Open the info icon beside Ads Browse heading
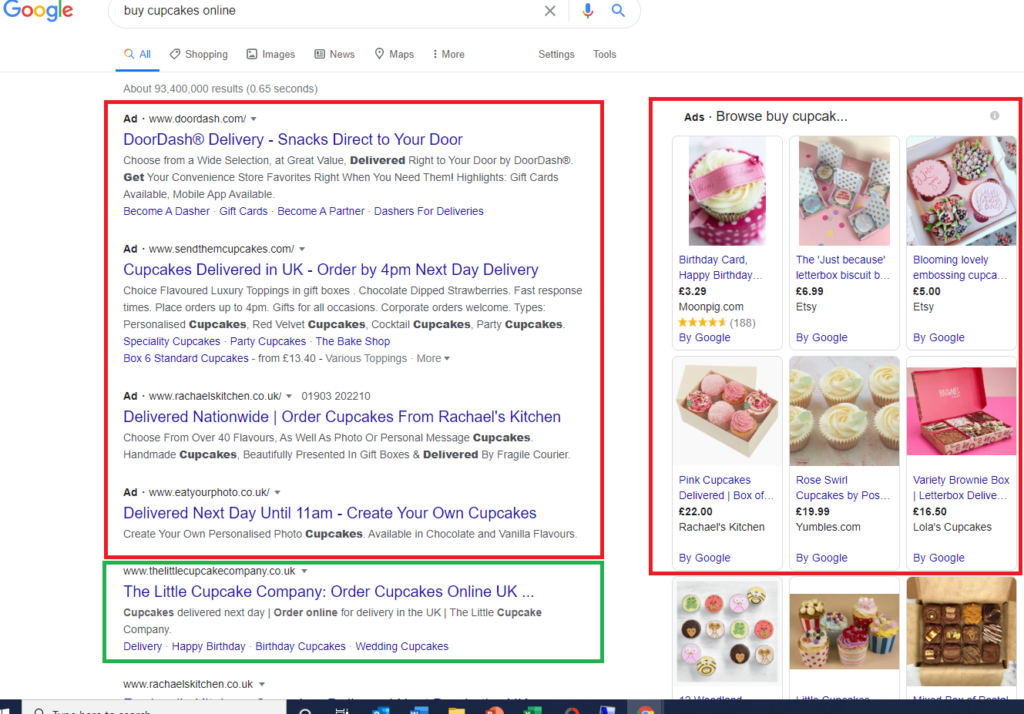Screen dimensions: 1024x714 point(995,116)
